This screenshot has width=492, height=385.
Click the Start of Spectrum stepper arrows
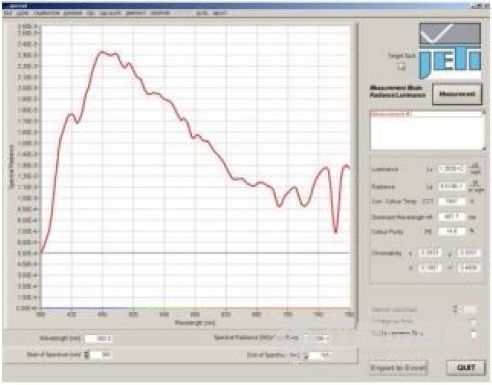point(87,355)
